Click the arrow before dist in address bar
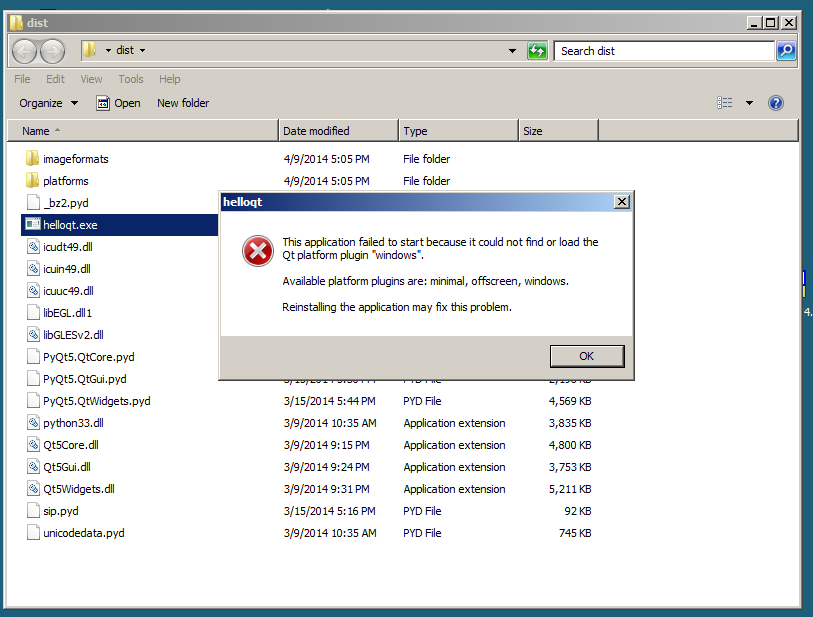813x617 pixels. pos(108,50)
